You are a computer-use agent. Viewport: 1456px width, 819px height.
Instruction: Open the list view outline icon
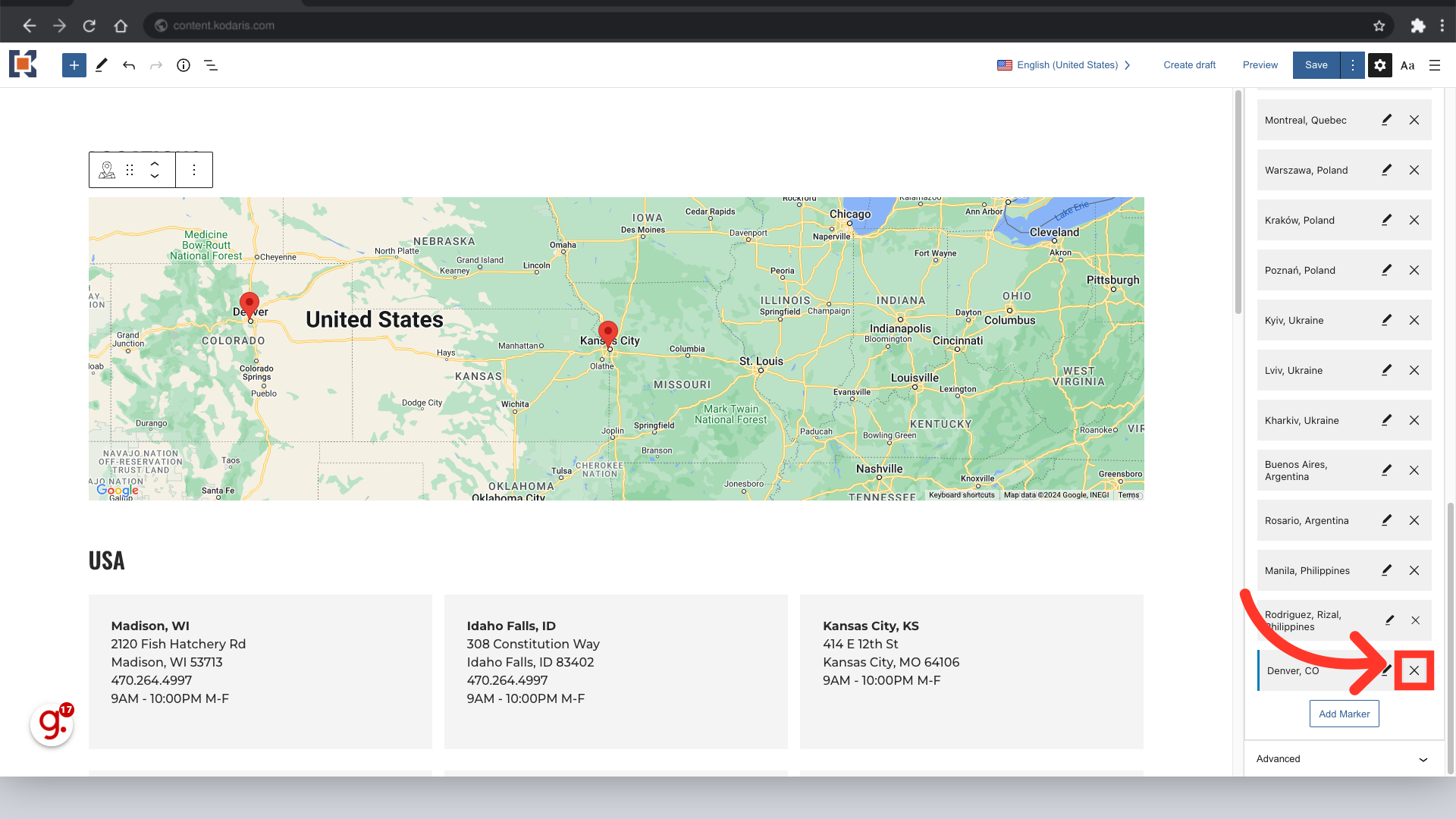[211, 65]
